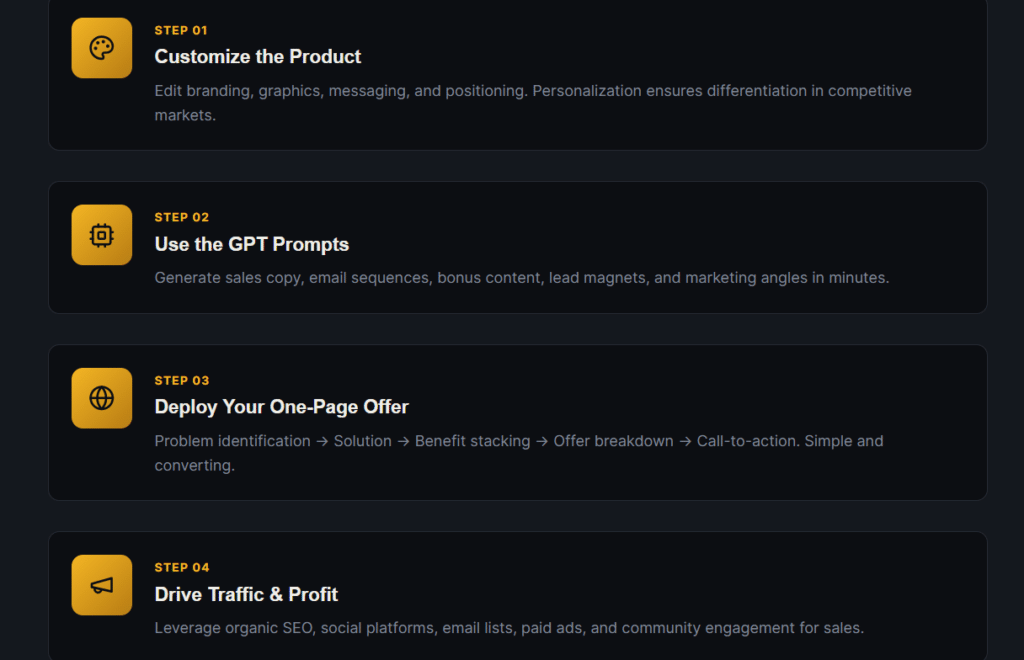Image resolution: width=1024 pixels, height=660 pixels.
Task: Click the palette icon for Customize the Product
Action: pos(102,48)
